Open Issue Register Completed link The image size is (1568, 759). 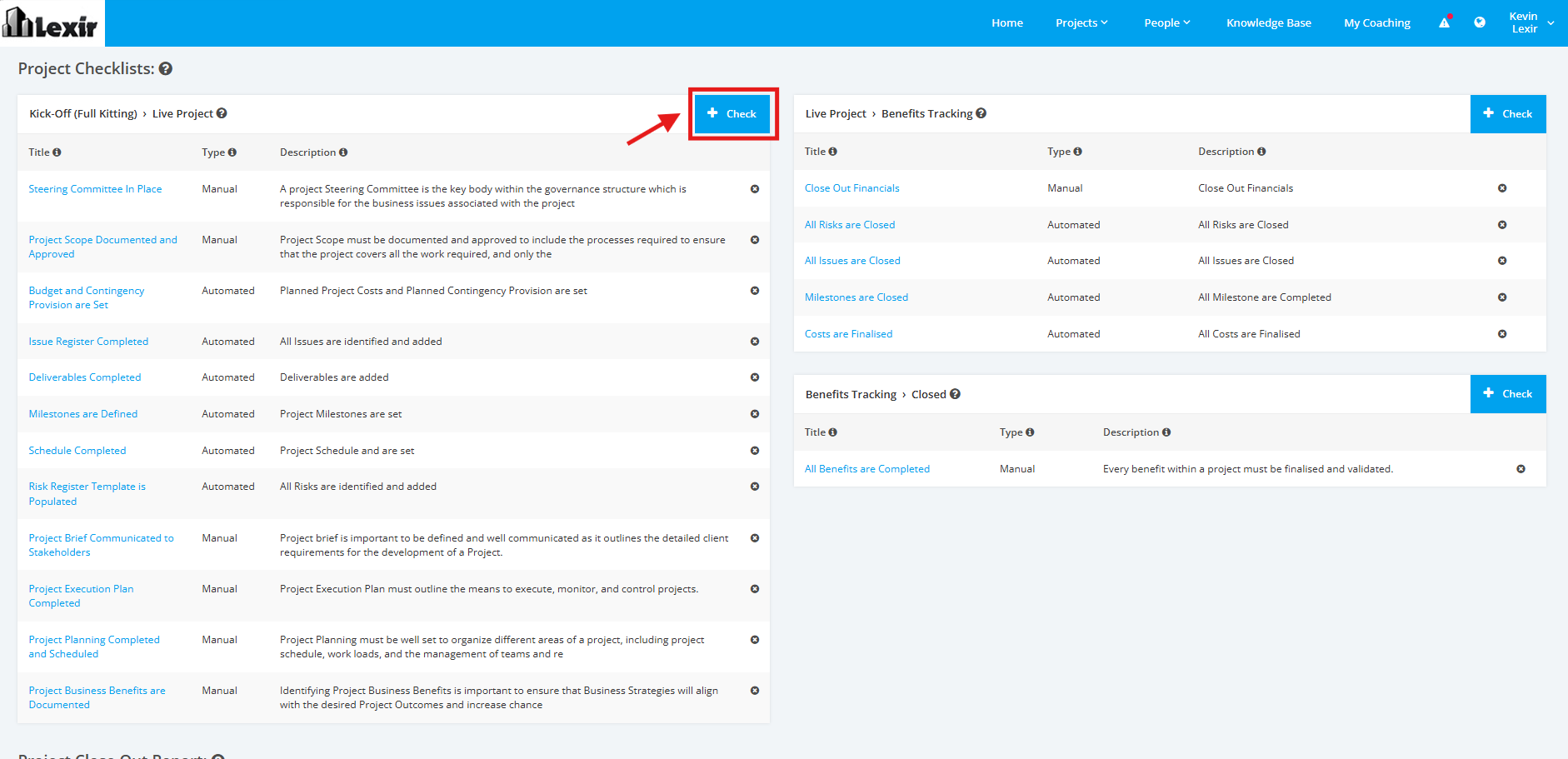[88, 342]
